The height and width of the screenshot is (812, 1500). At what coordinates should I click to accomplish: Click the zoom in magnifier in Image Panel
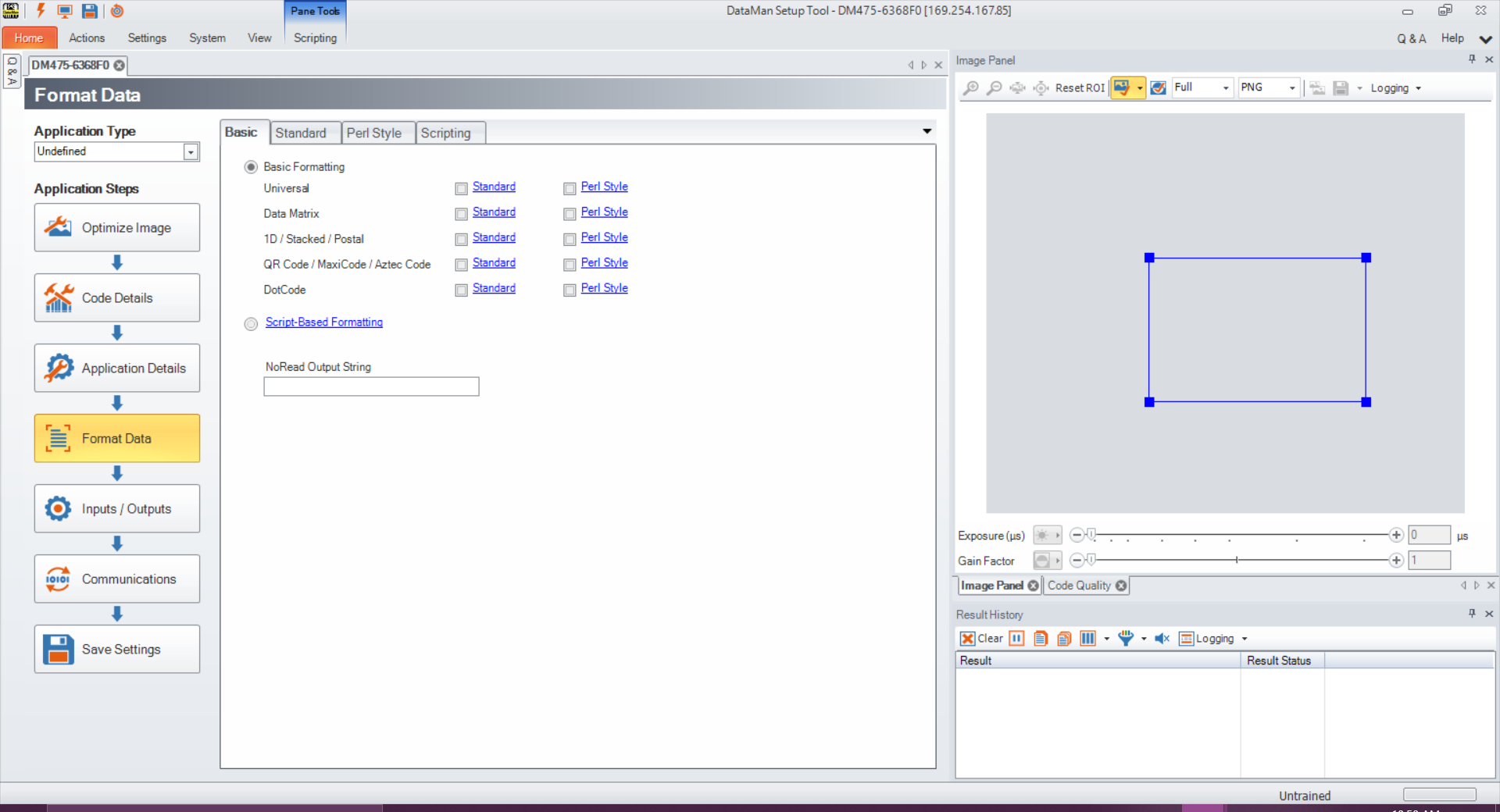click(x=970, y=88)
